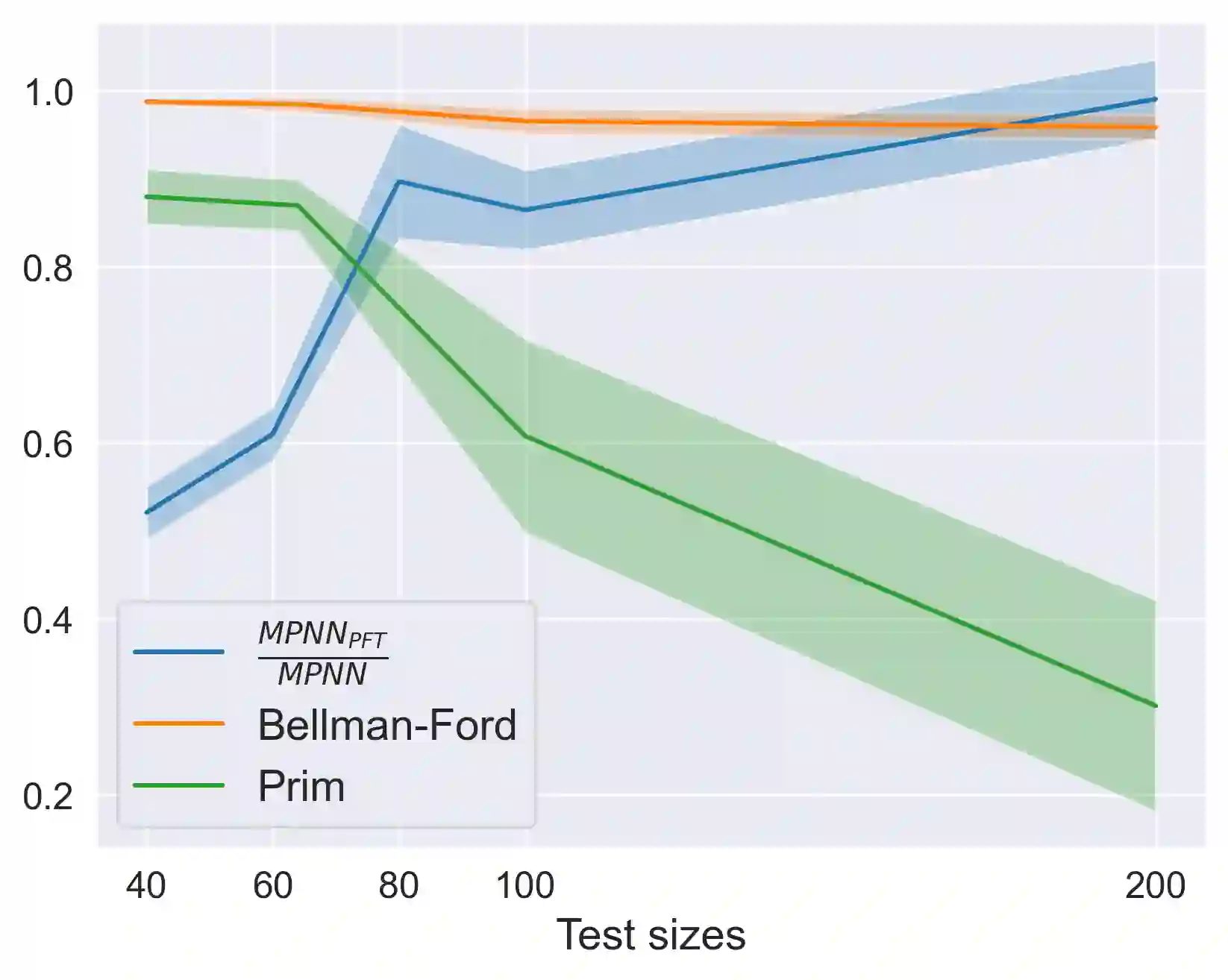Viewport: 1228px width, 980px height.
Task: Click the x-axis tick label 100
Action: (525, 885)
